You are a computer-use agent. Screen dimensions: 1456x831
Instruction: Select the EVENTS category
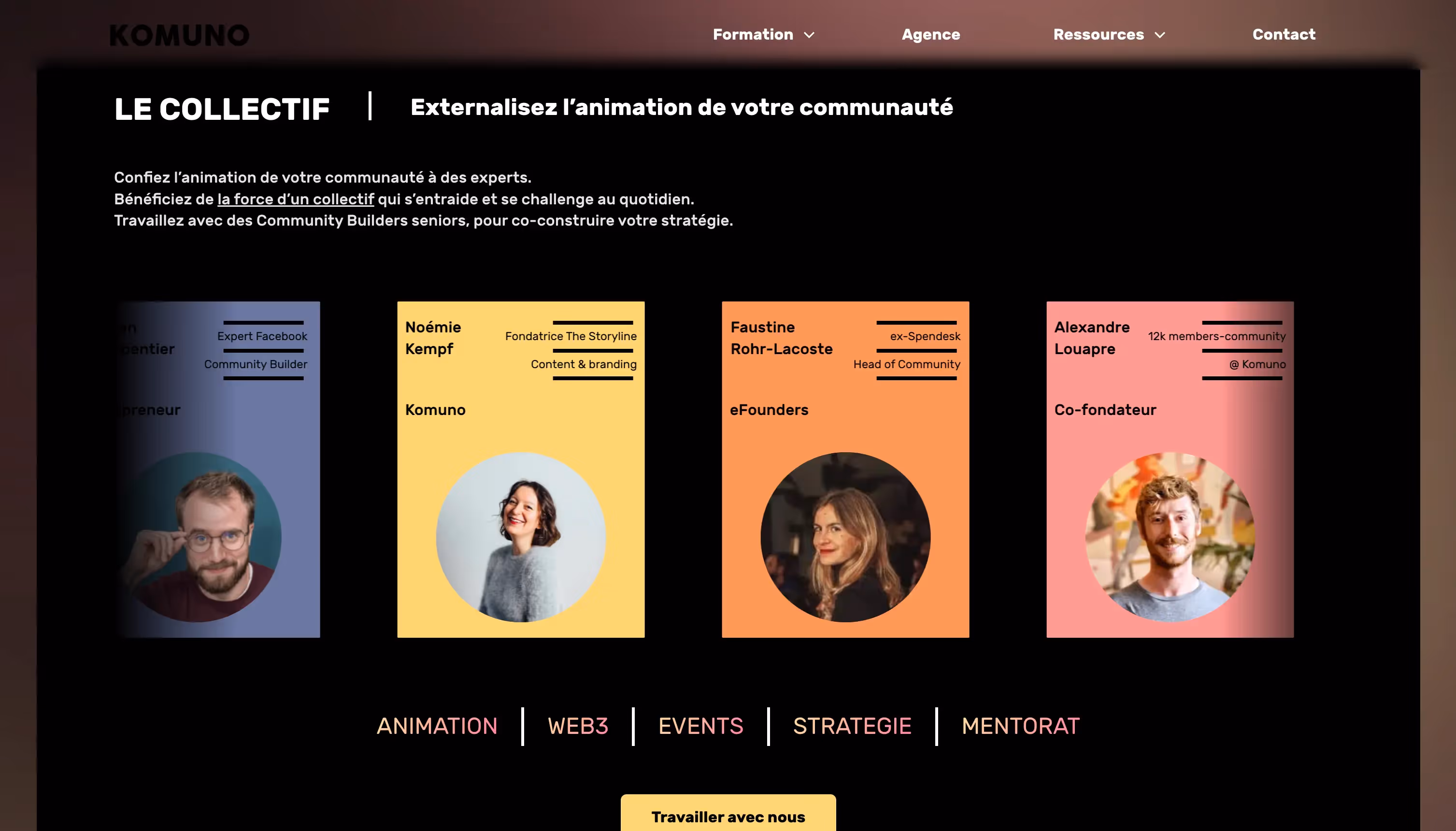tap(700, 726)
